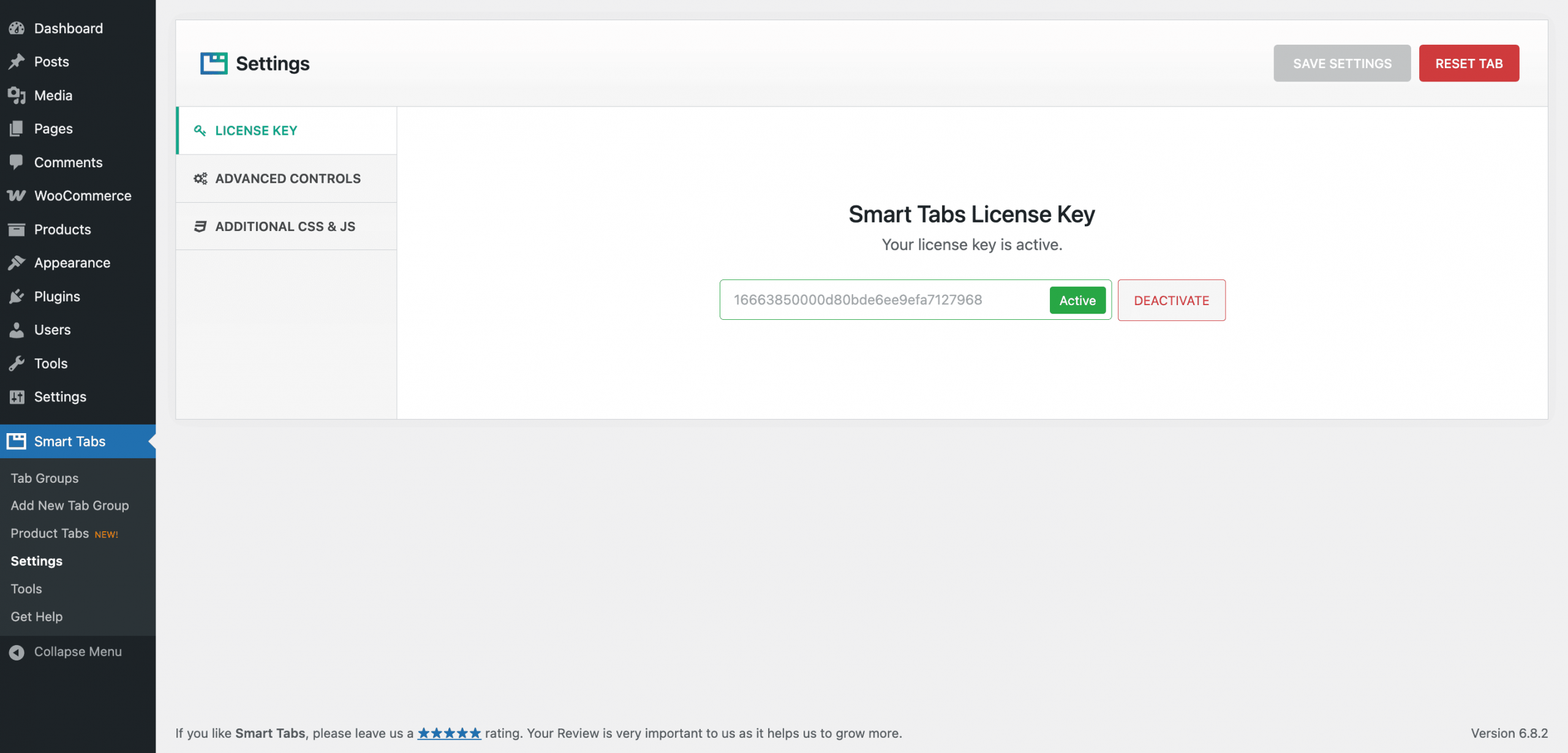
Task: Switch to the Advanced Controls tab
Action: pos(287,178)
